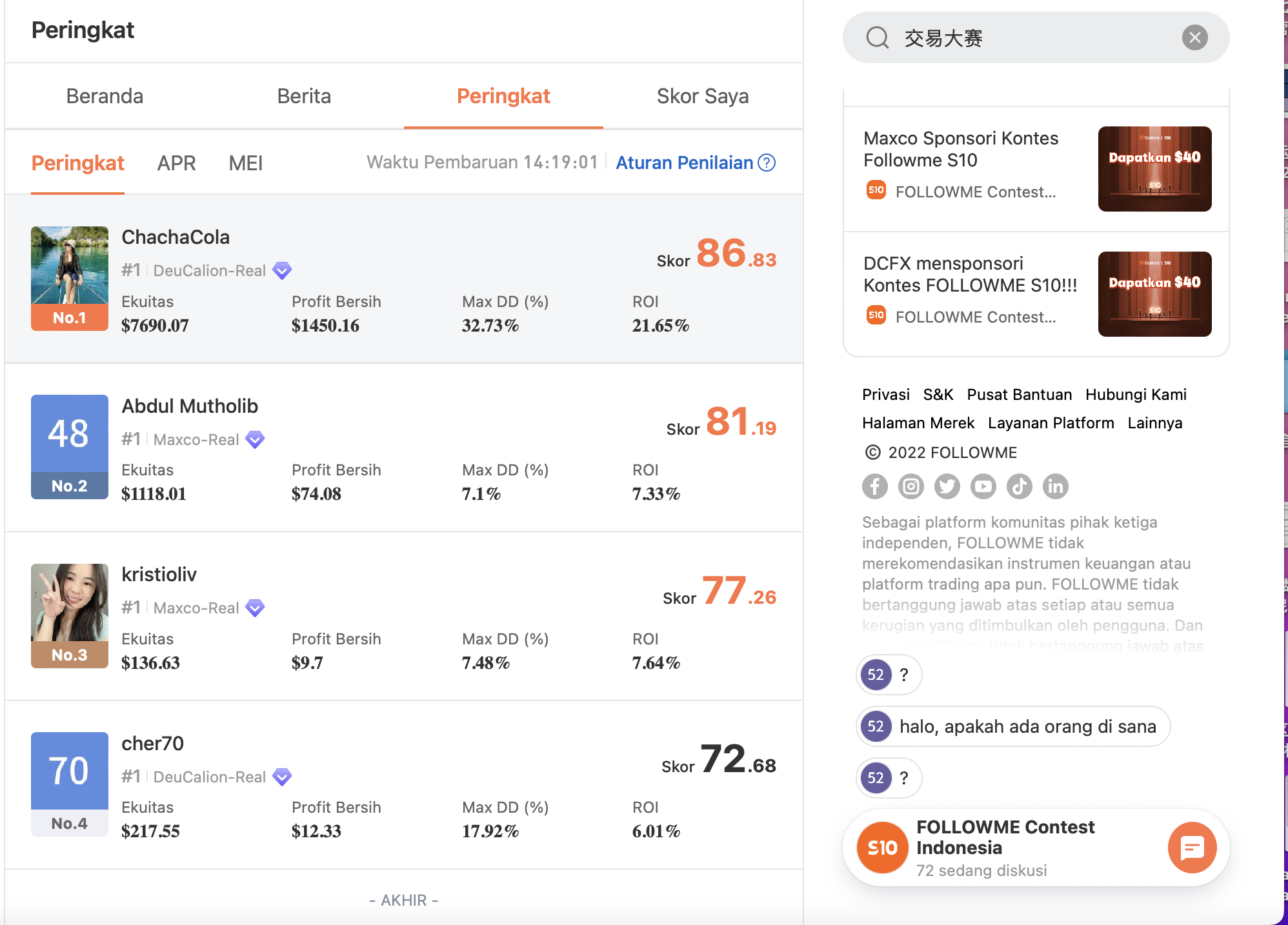The image size is (1288, 925).
Task: Switch to the Berita tab
Action: [304, 96]
